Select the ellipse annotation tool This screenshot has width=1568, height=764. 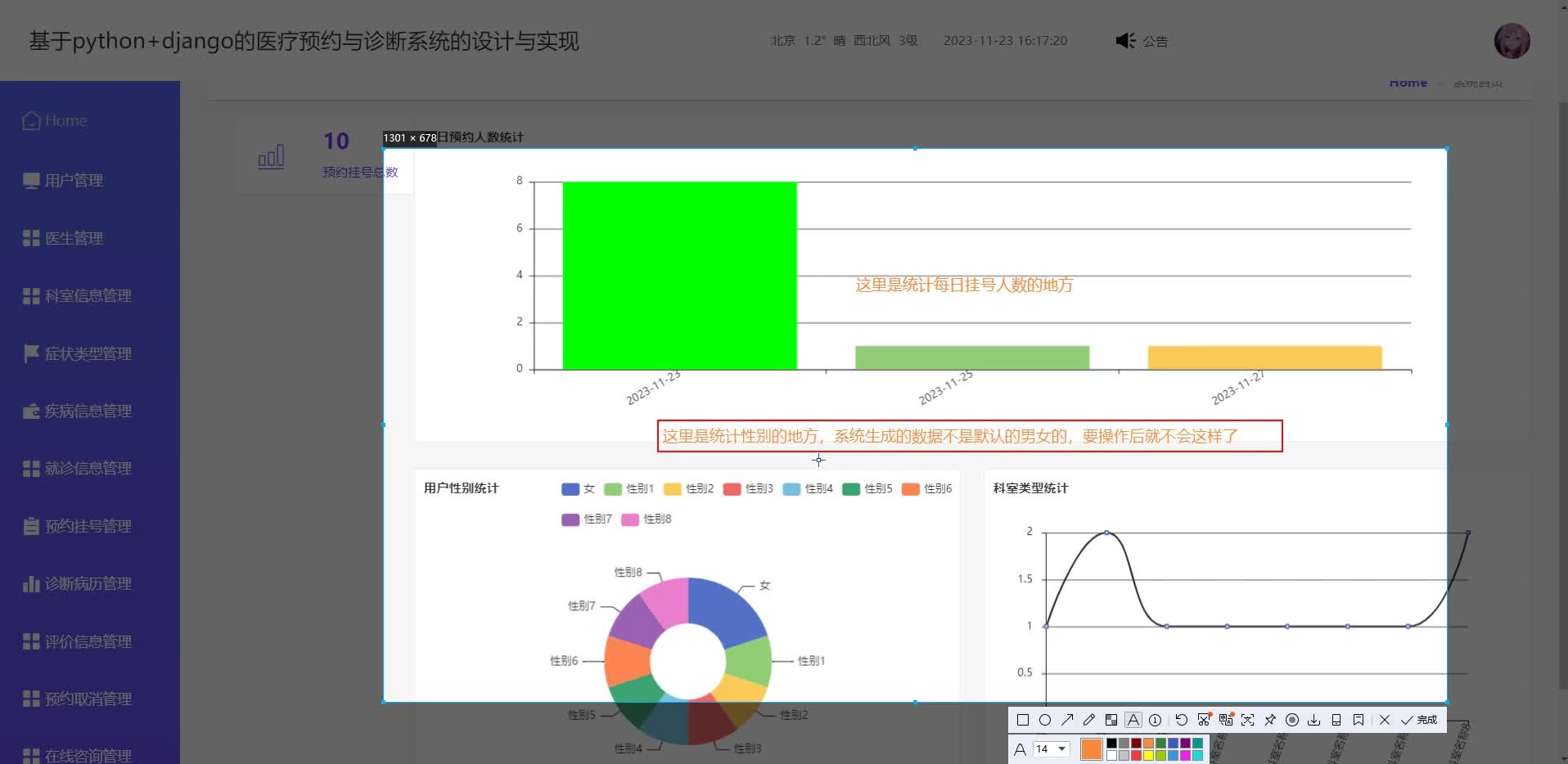[1044, 720]
